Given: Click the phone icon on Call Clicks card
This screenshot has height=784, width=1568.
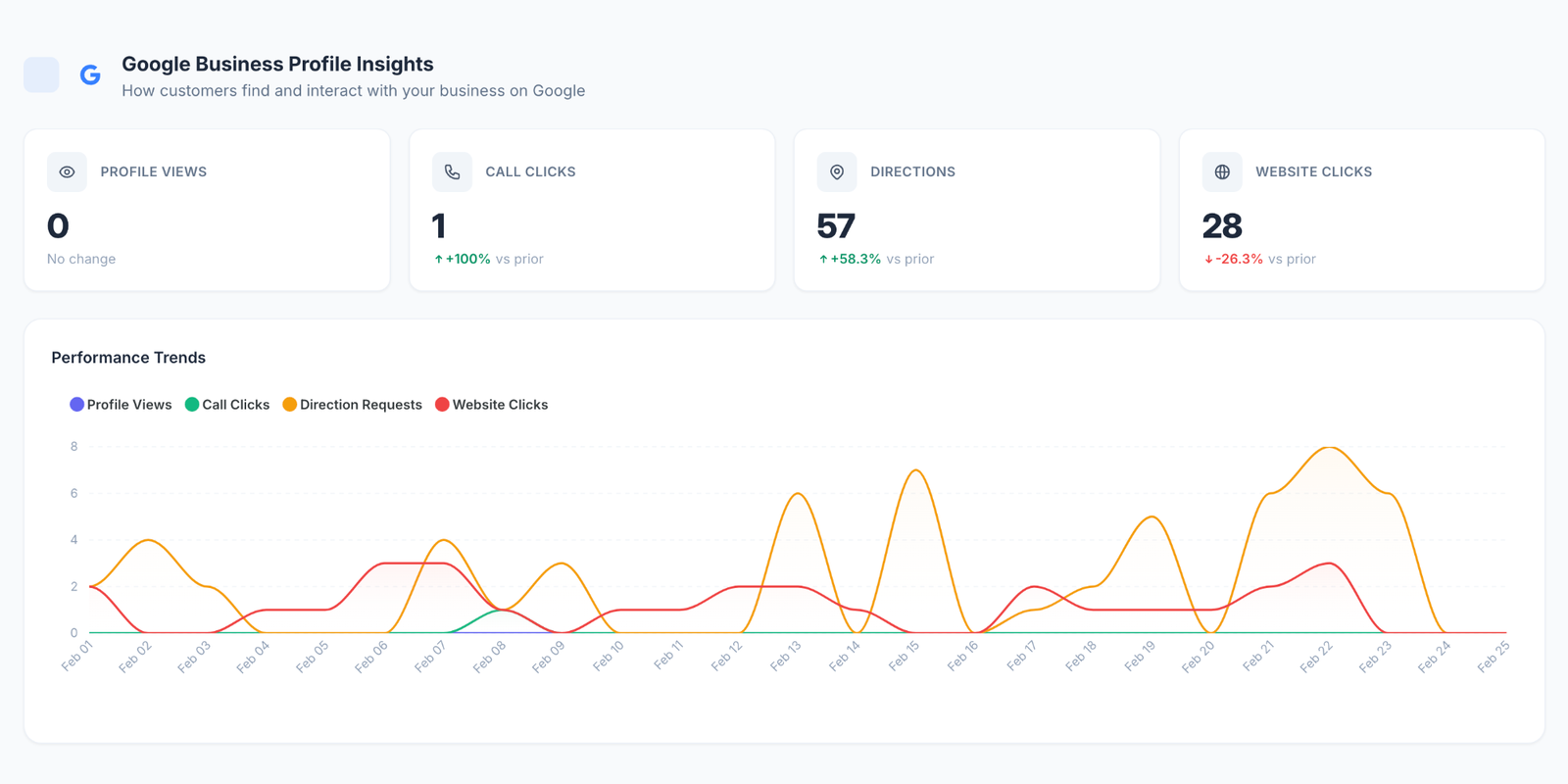Looking at the screenshot, I should [x=452, y=172].
